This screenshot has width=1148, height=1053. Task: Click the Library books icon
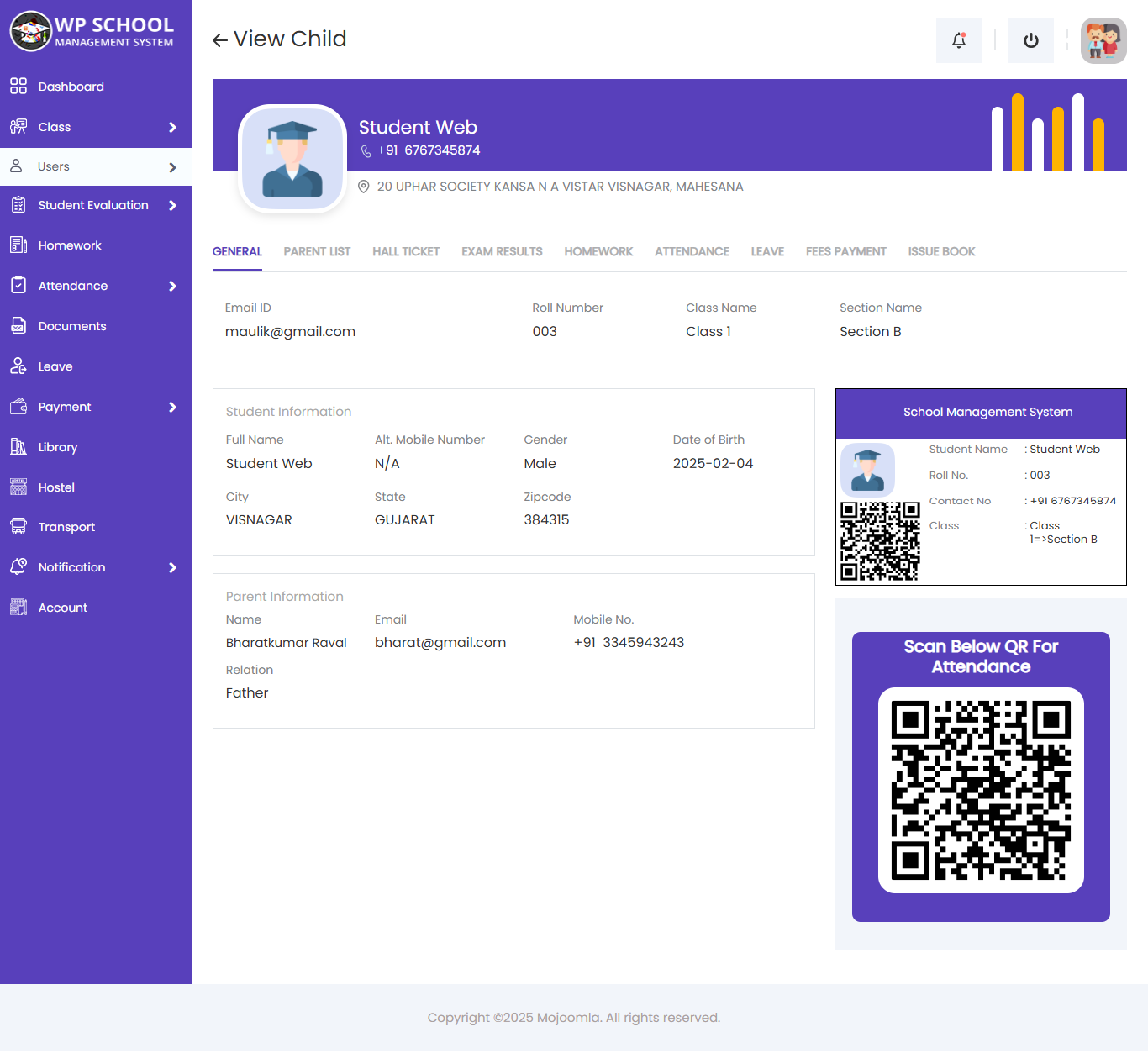tap(18, 446)
